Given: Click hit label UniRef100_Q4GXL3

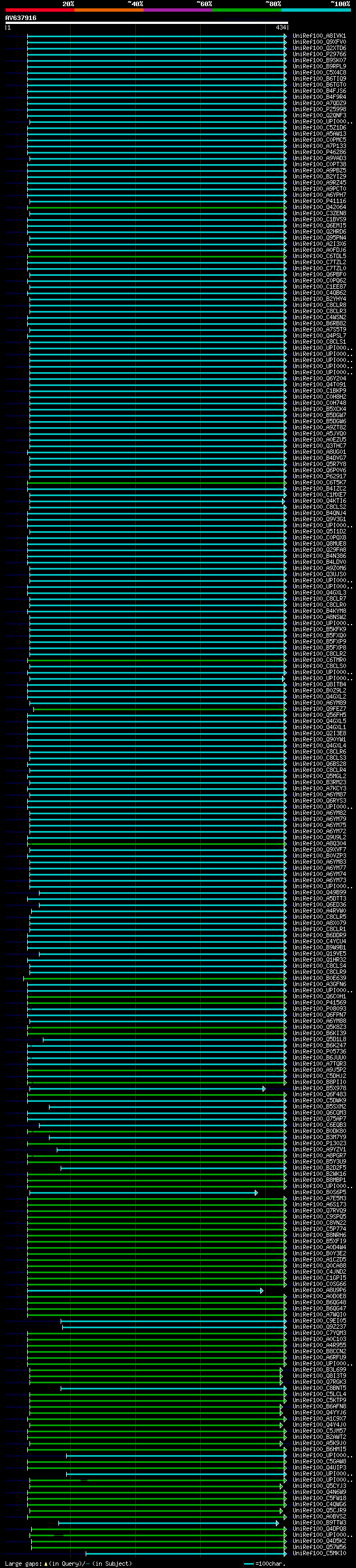Looking at the screenshot, I should (x=319, y=593).
